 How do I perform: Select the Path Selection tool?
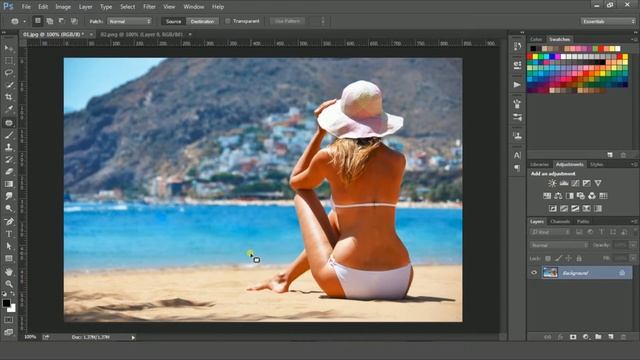9,247
